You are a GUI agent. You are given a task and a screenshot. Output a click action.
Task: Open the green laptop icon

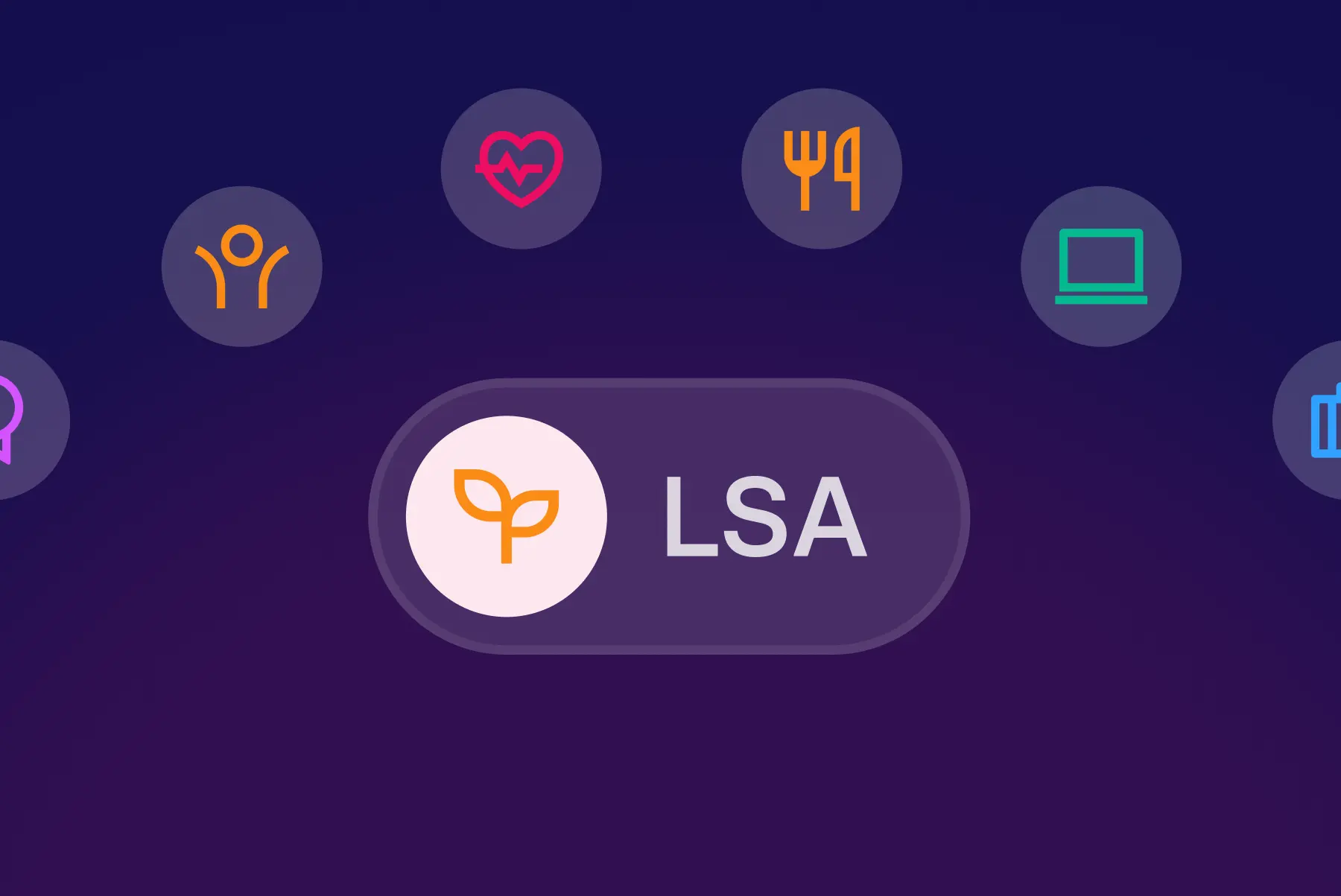point(1101,266)
